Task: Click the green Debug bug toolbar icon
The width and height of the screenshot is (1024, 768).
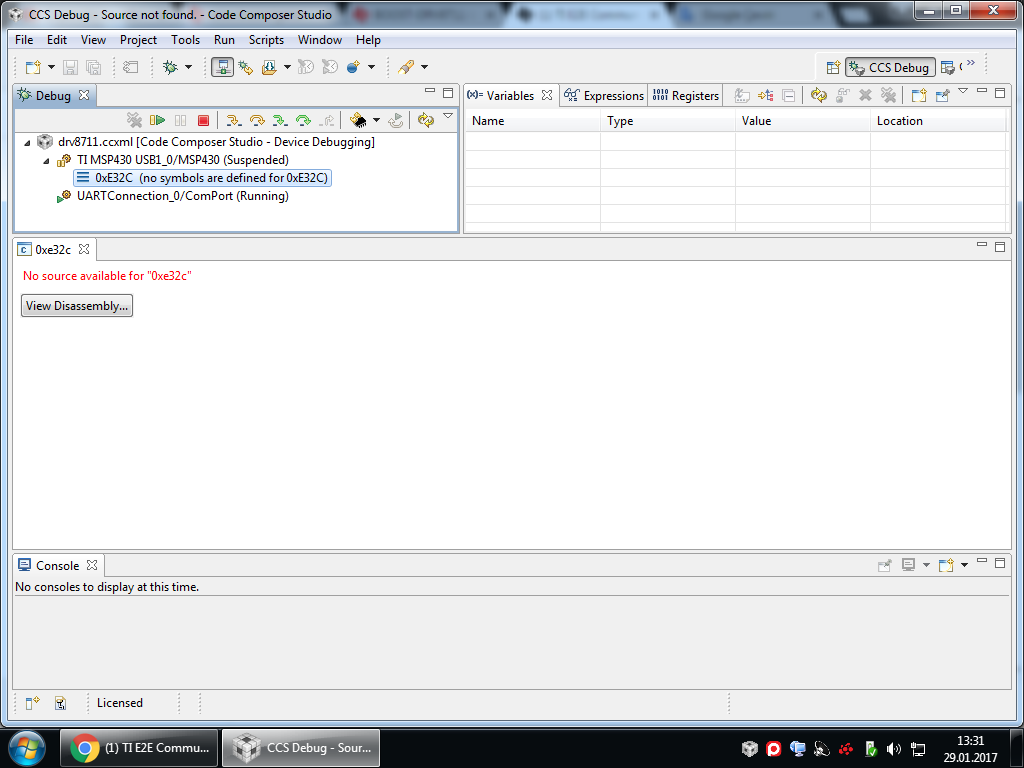Action: 170,67
